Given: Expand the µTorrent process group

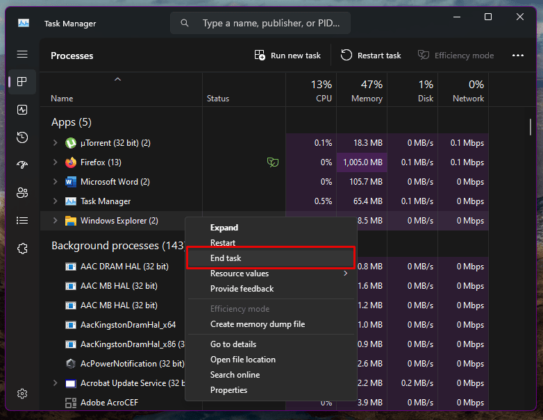Looking at the screenshot, I should coord(55,143).
